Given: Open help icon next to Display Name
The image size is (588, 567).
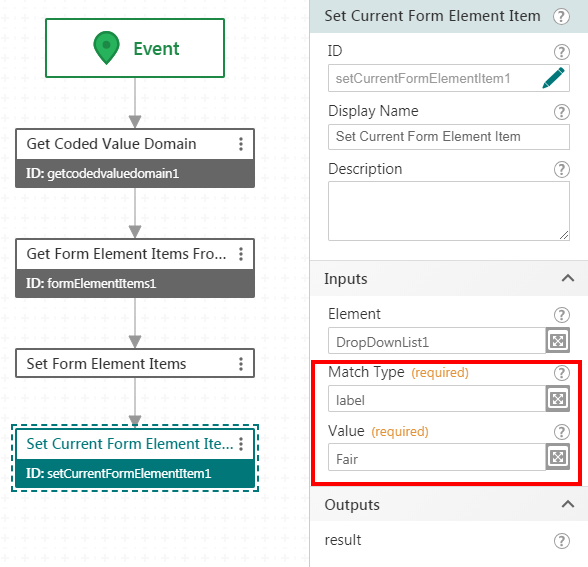Looking at the screenshot, I should point(561,112).
